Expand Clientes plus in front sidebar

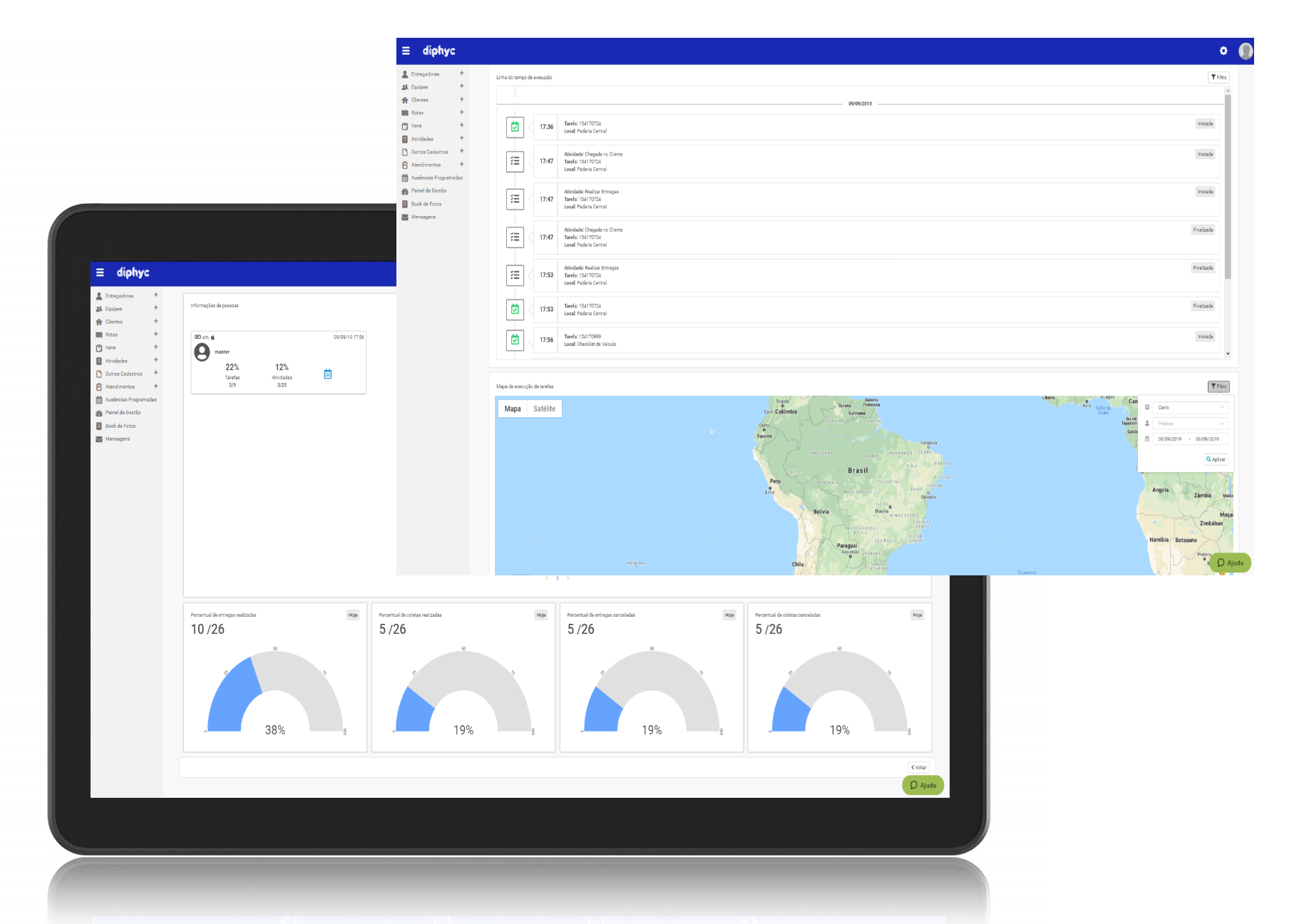[x=462, y=99]
